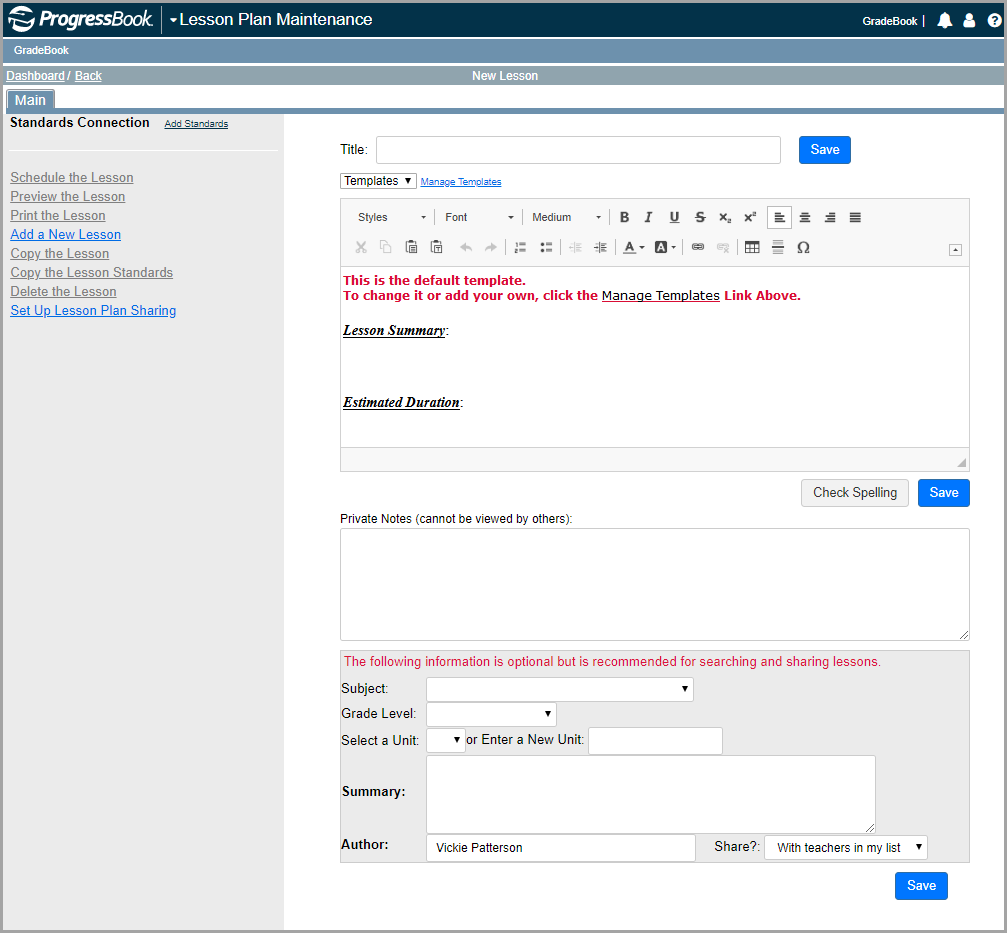
Task: Click the Cut scissors icon
Action: pyautogui.click(x=361, y=247)
